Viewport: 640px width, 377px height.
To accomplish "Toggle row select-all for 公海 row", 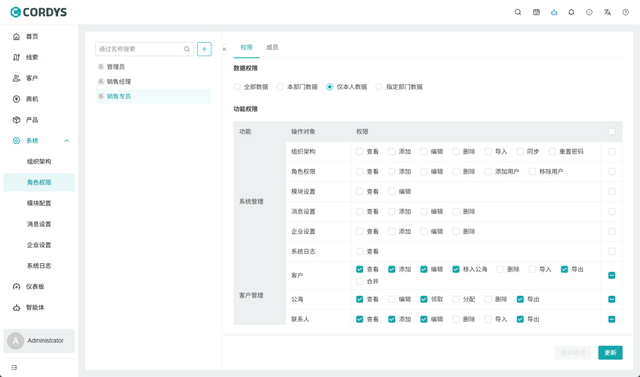I will click(x=611, y=299).
